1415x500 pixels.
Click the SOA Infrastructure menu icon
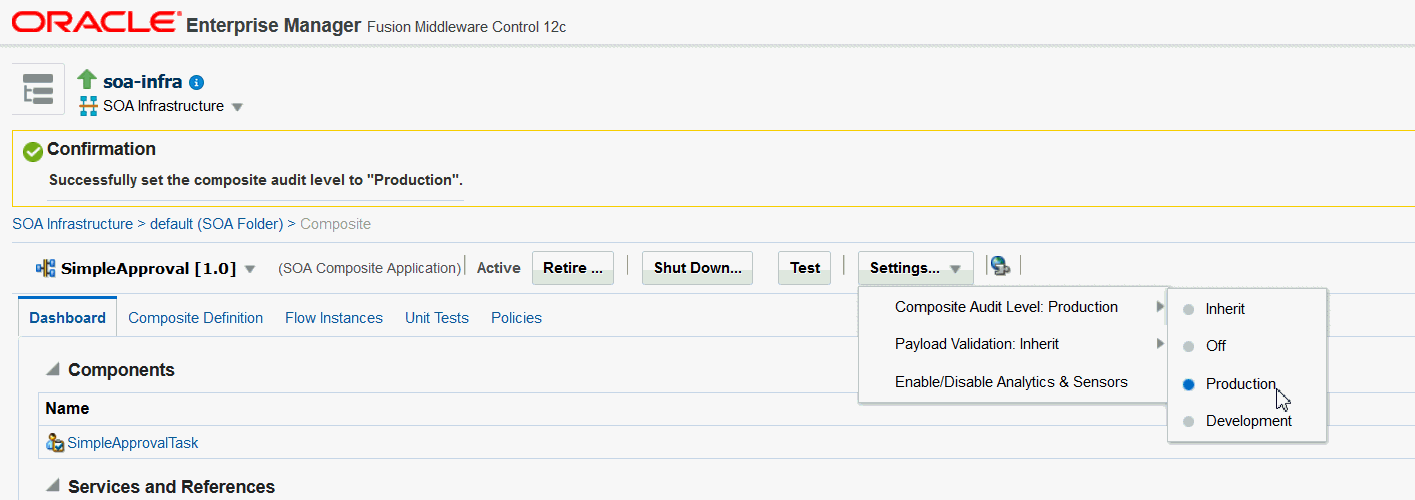click(x=87, y=106)
